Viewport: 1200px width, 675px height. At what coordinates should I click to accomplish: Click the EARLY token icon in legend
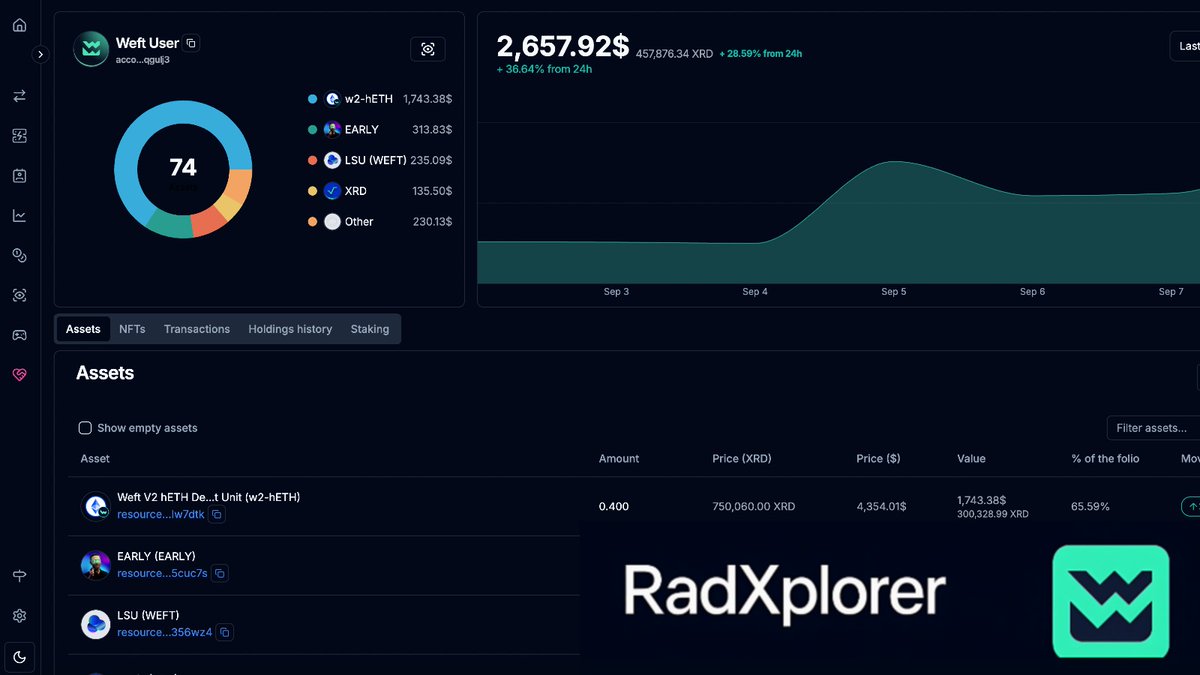332,130
